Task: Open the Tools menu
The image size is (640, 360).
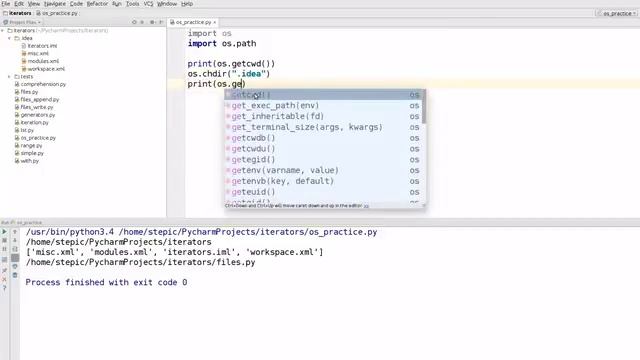Action: click(132, 4)
